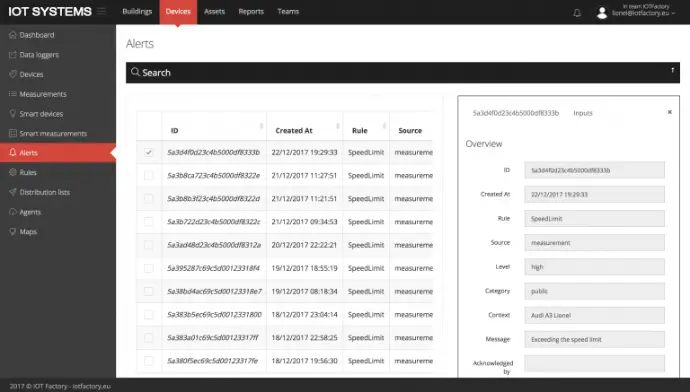Viewport: 690px width, 392px height.
Task: Sort table by Rule column arrows
Action: [x=384, y=126]
